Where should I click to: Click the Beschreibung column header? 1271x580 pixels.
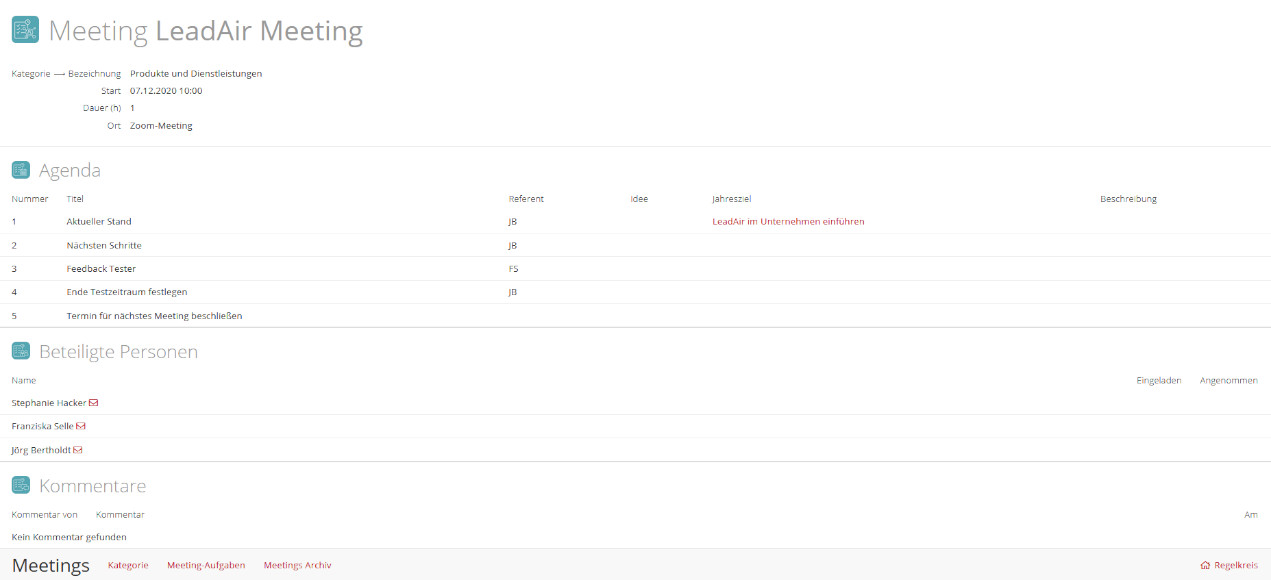click(1128, 198)
